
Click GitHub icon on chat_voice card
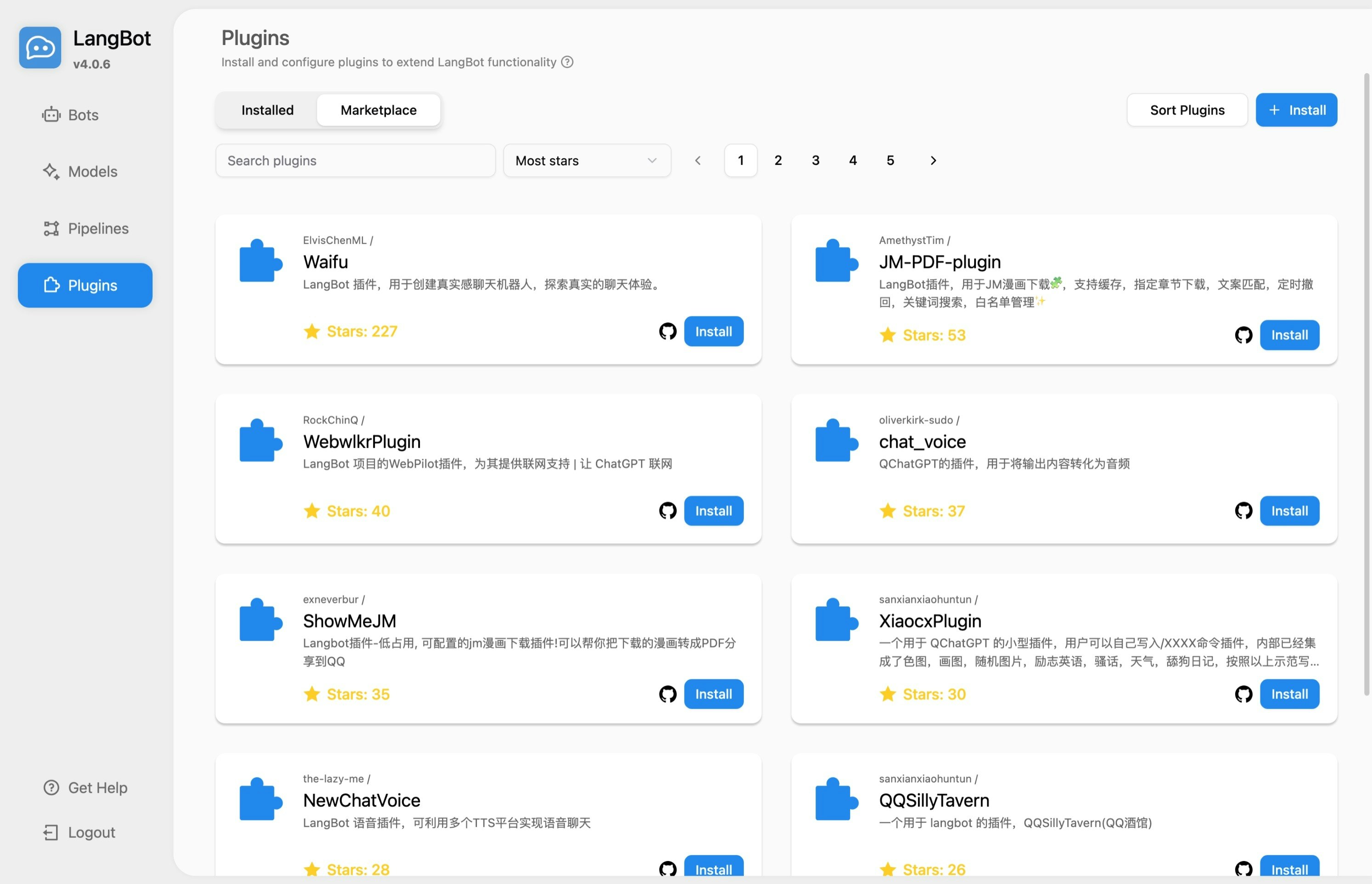[x=1243, y=510]
